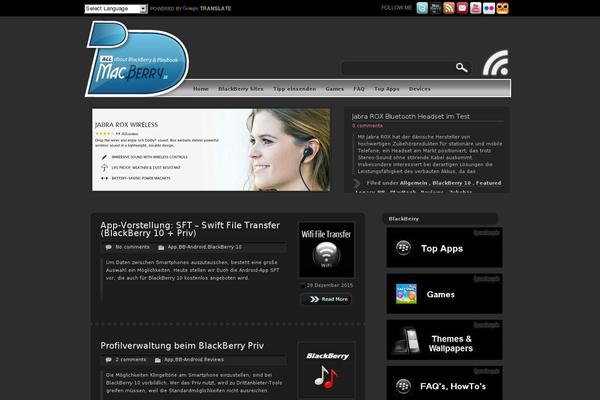Open the BlackBerry Sites menu item
The width and height of the screenshot is (600, 400).
241,89
